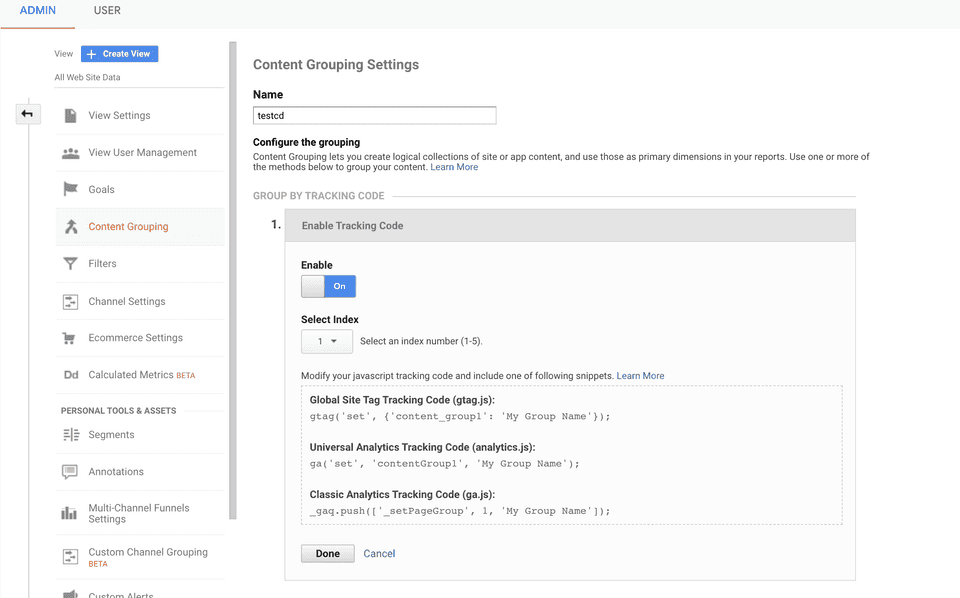Image resolution: width=960 pixels, height=598 pixels.
Task: Click the back arrow button
Action: tap(27, 114)
